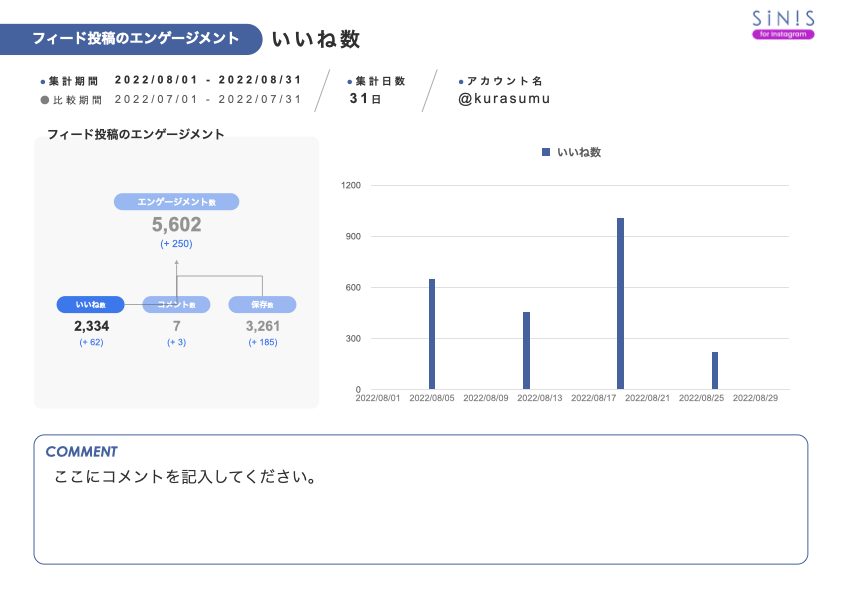Click the pink "for Instagram" badge
The image size is (841, 595).
coord(782,34)
